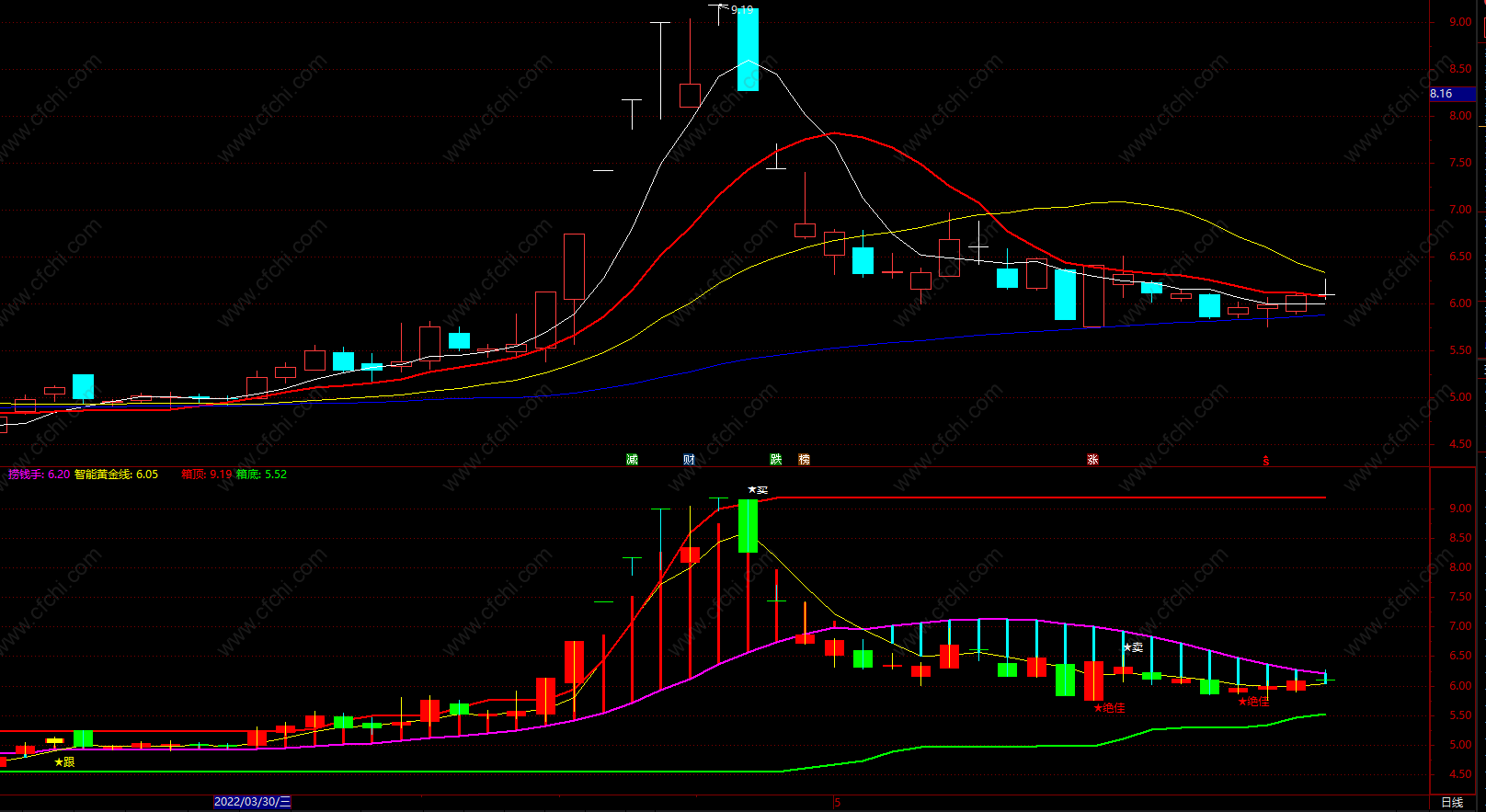Click the tall cyan candle at the price peak

(748, 51)
